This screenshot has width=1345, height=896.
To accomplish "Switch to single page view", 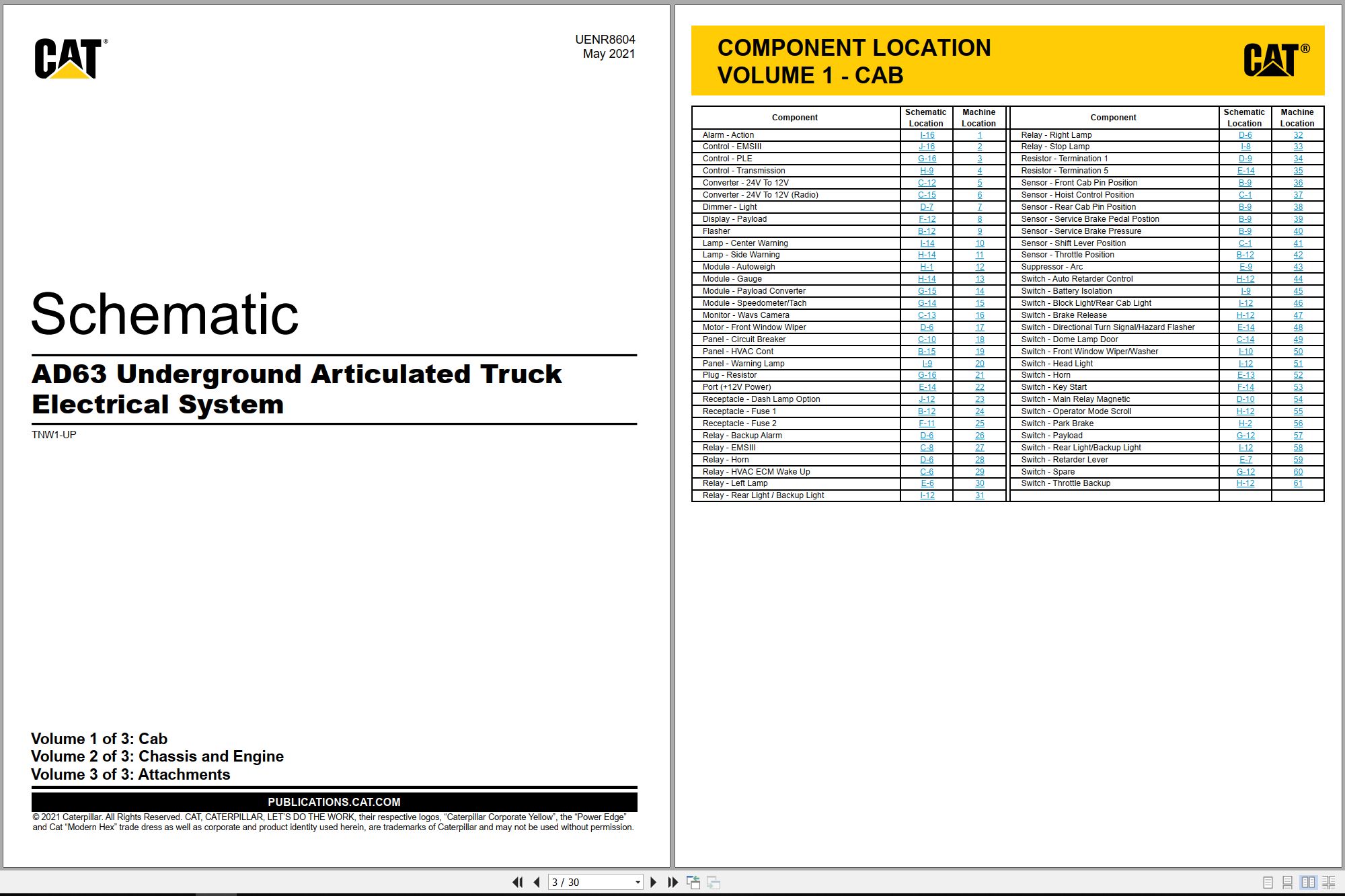I will coord(1268,882).
